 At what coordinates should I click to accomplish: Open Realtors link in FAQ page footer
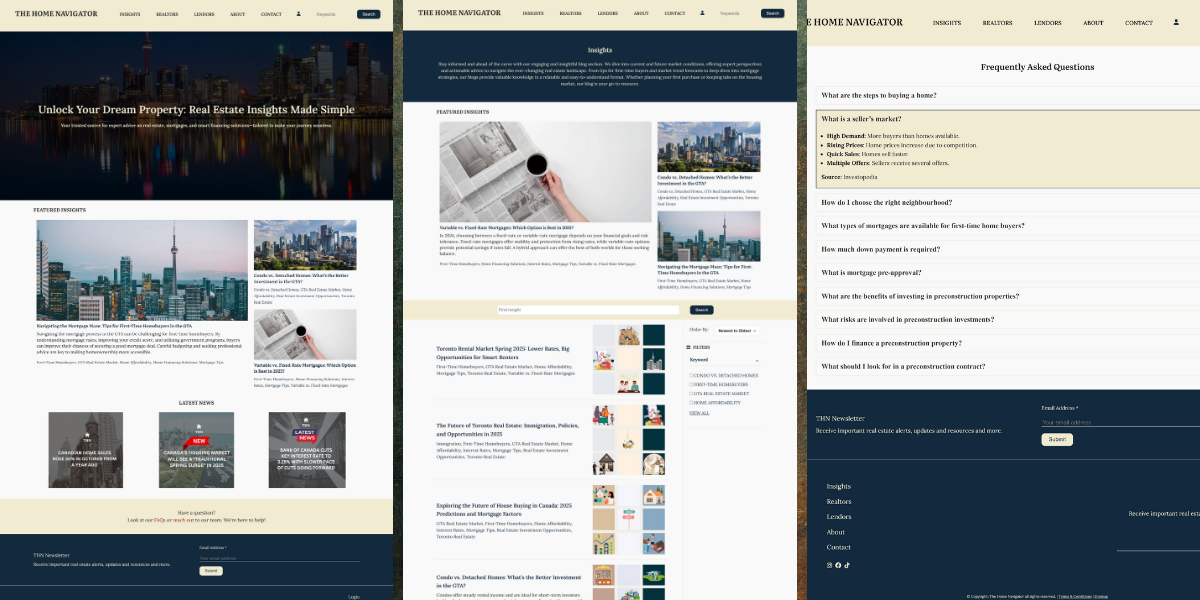(x=839, y=502)
